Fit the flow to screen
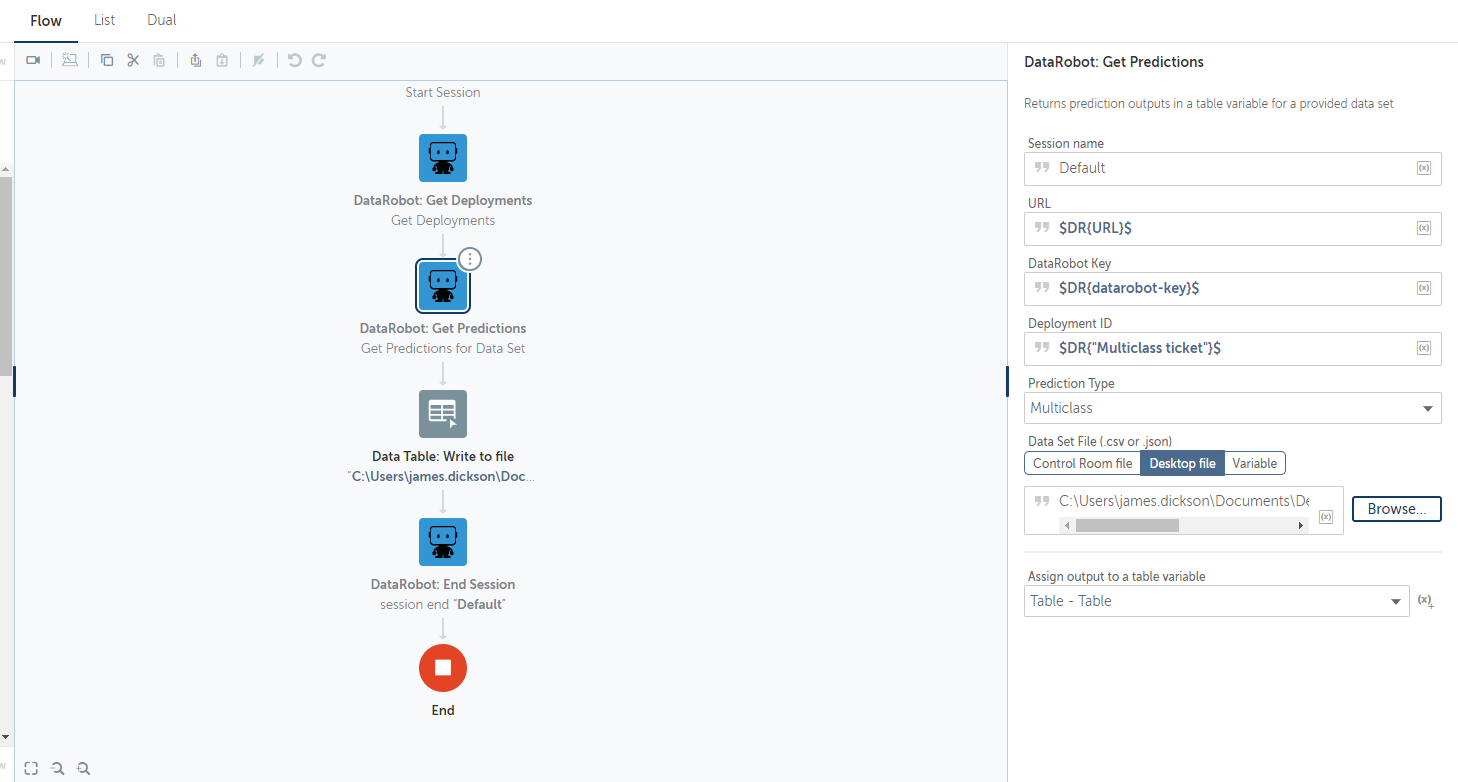The image size is (1458, 782). tap(32, 768)
